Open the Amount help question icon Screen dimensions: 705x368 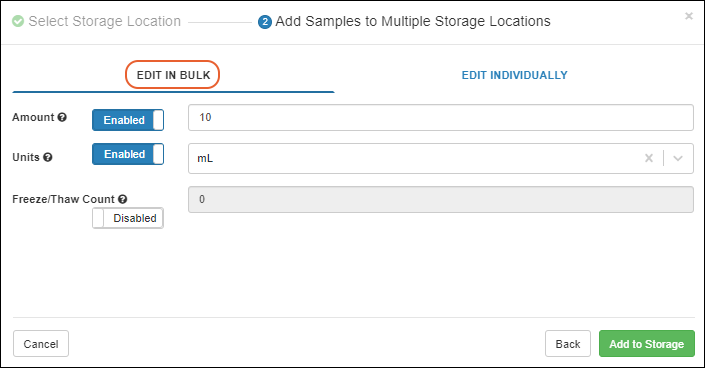pyautogui.click(x=62, y=117)
